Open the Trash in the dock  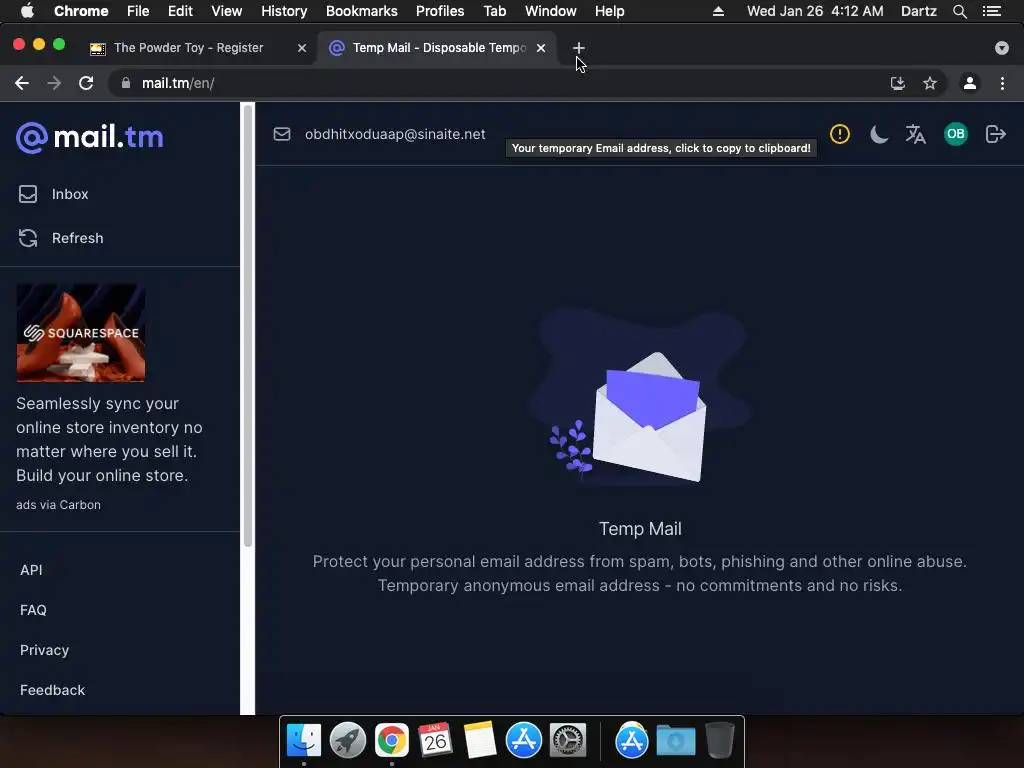[720, 740]
